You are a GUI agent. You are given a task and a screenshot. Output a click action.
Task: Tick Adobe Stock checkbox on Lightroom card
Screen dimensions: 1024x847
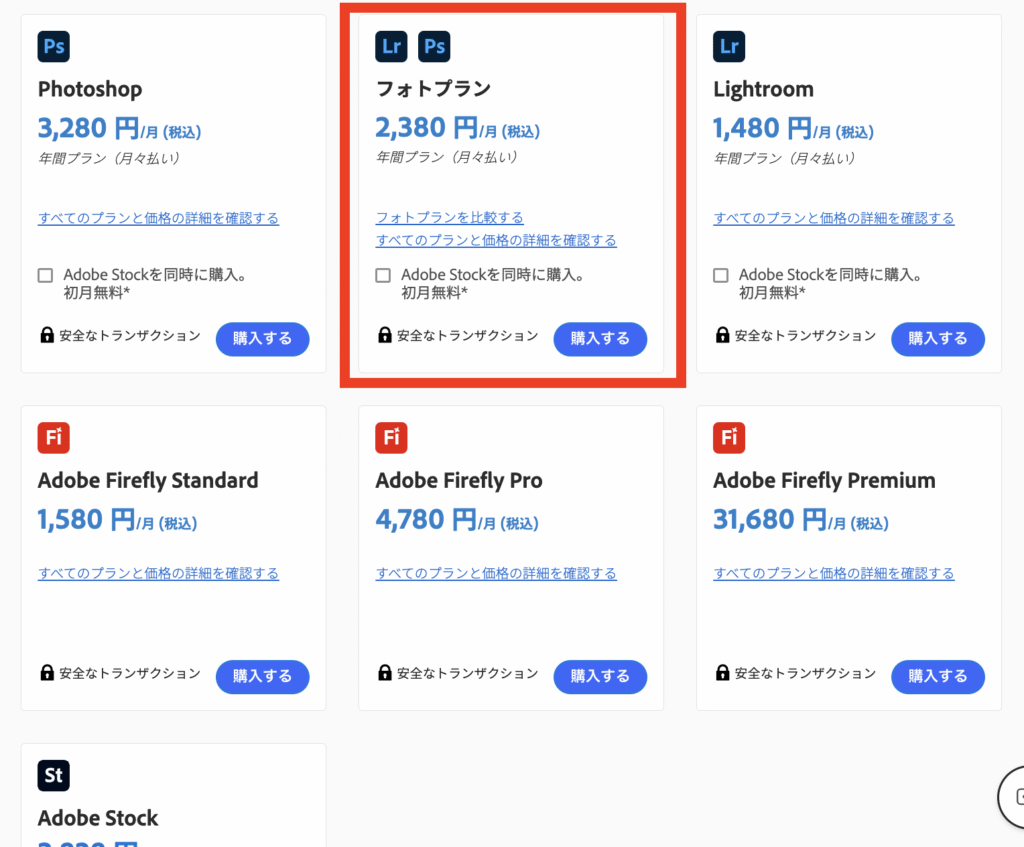(x=721, y=275)
